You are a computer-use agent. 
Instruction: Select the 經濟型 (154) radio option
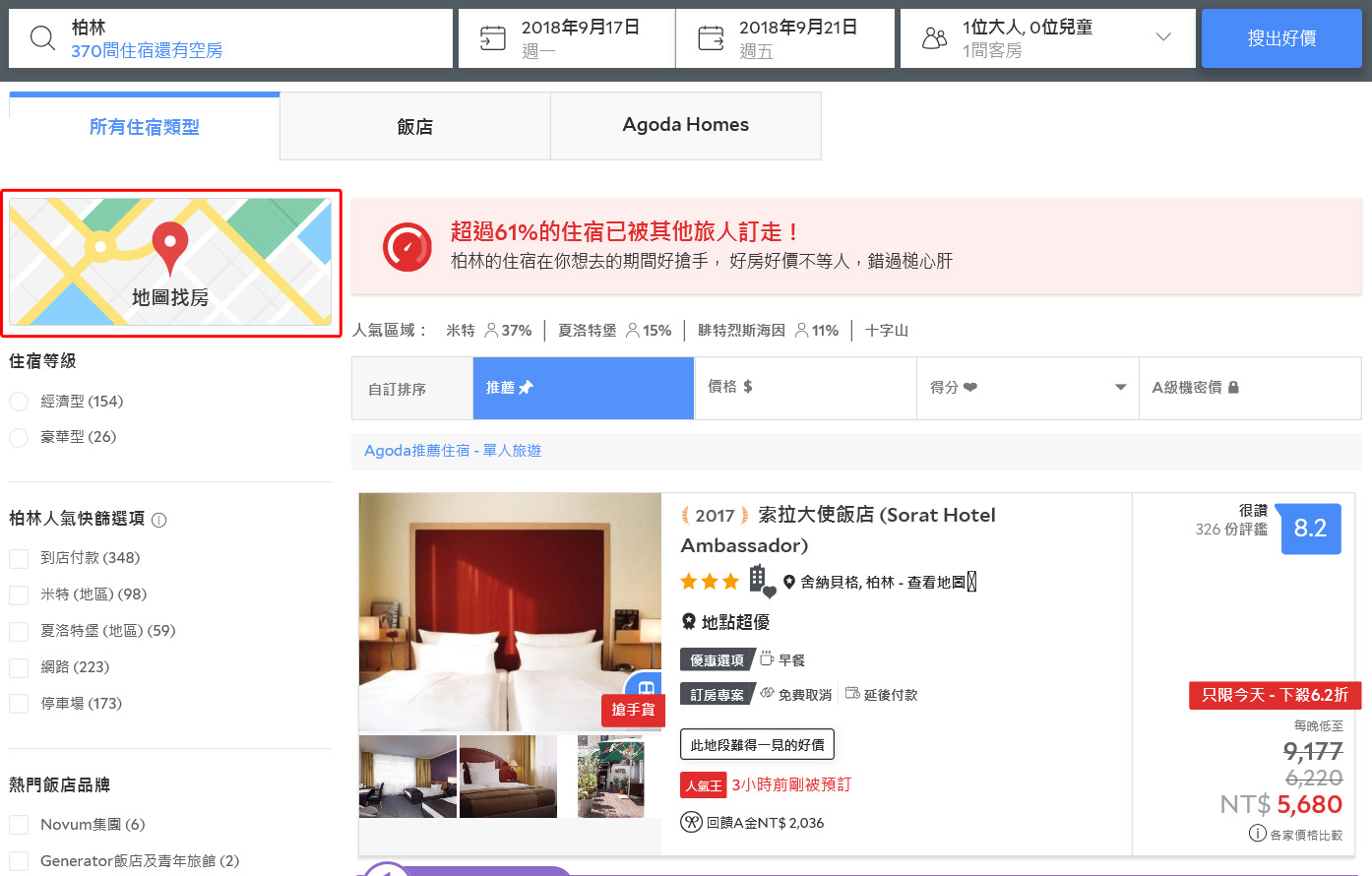click(19, 402)
